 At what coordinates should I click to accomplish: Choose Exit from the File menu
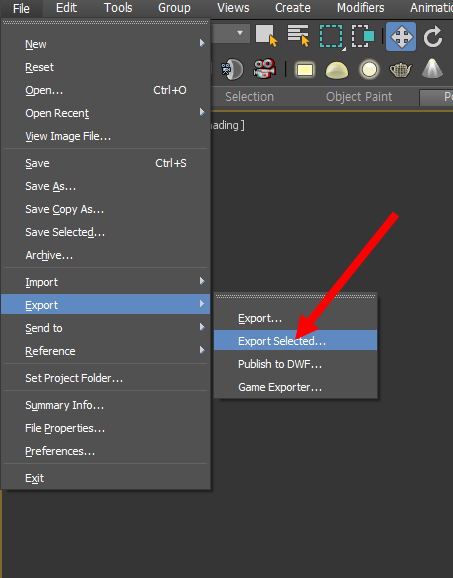(x=106, y=478)
